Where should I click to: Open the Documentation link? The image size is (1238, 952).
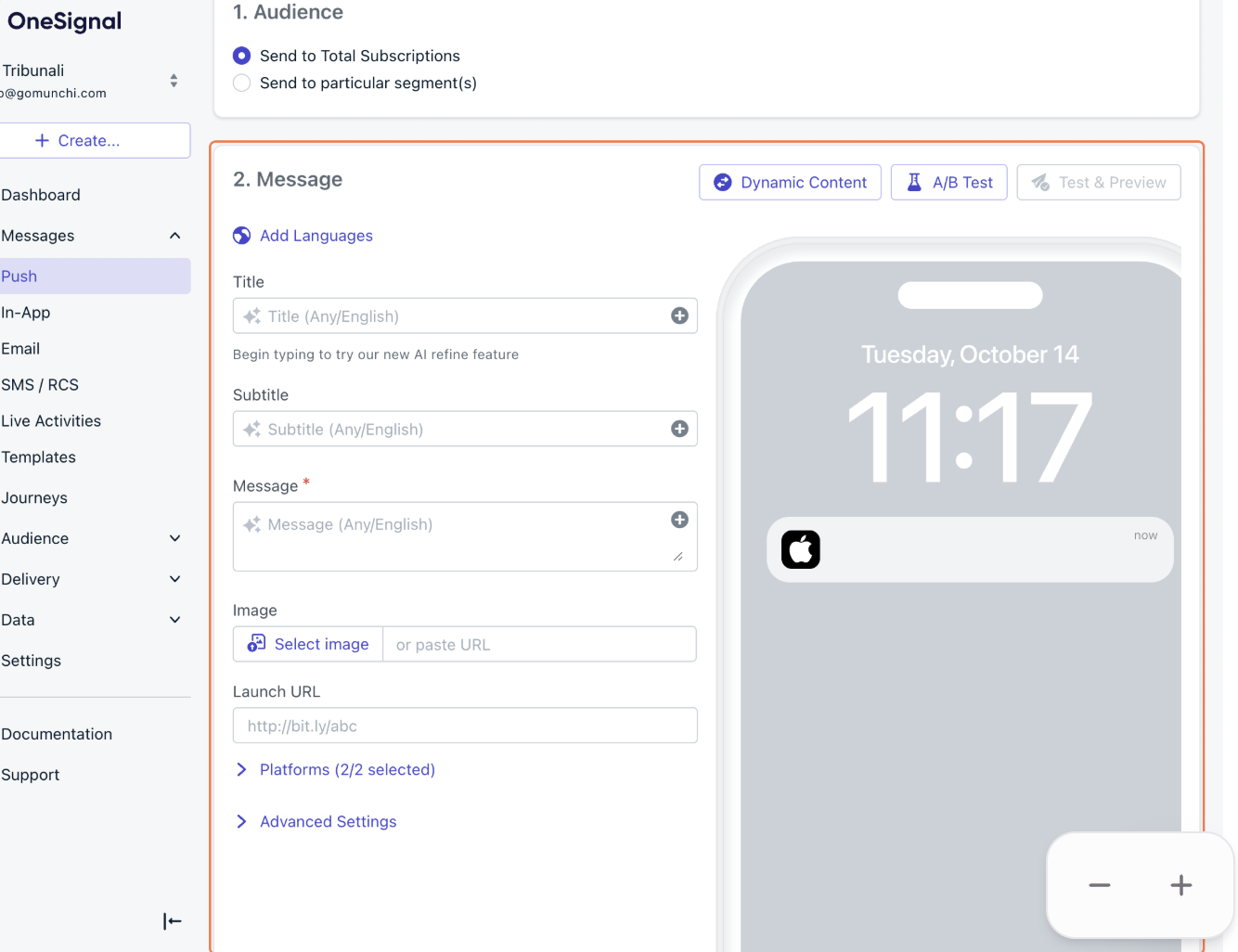click(57, 734)
